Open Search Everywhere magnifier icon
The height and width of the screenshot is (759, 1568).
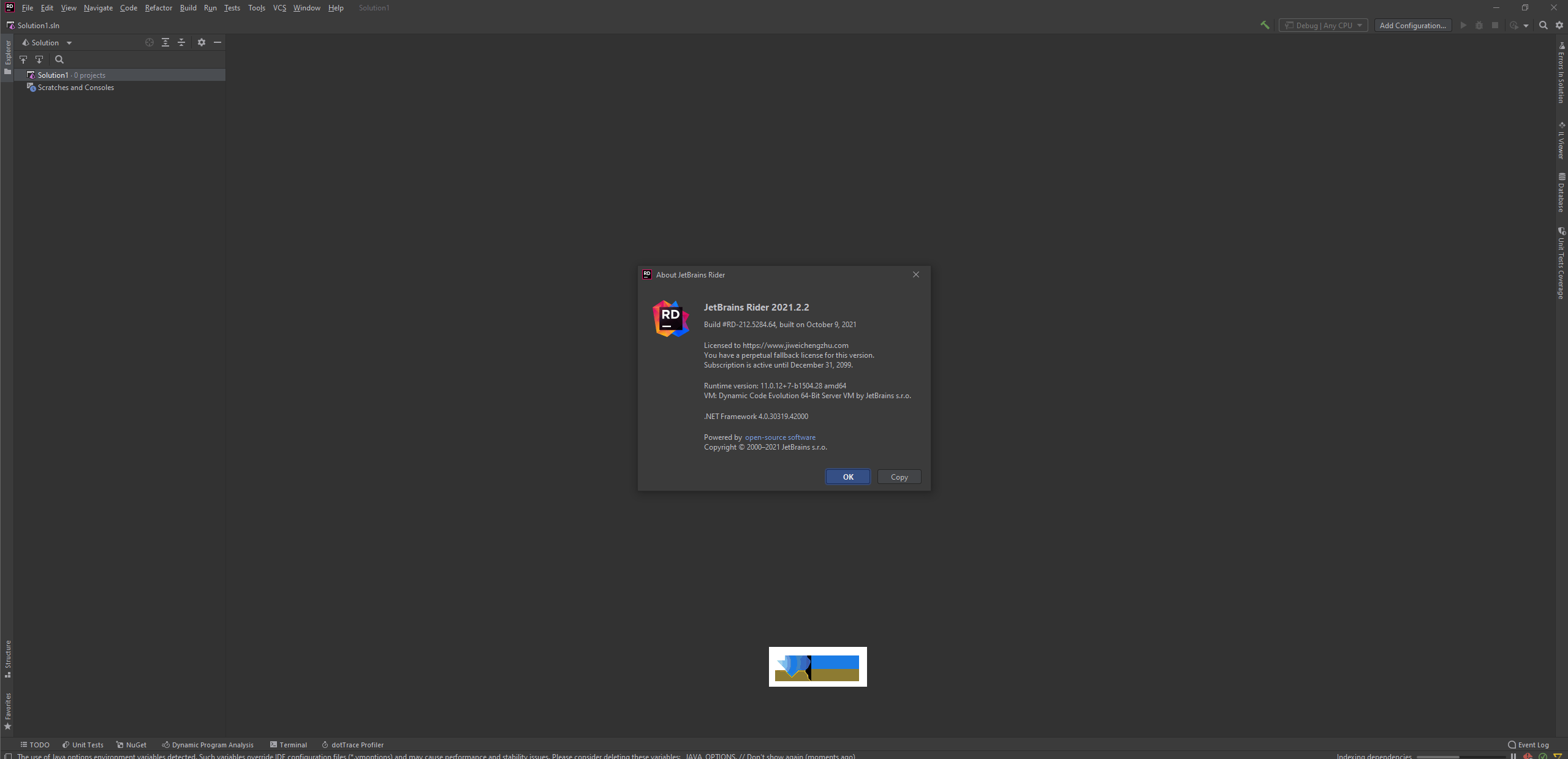coord(1543,25)
